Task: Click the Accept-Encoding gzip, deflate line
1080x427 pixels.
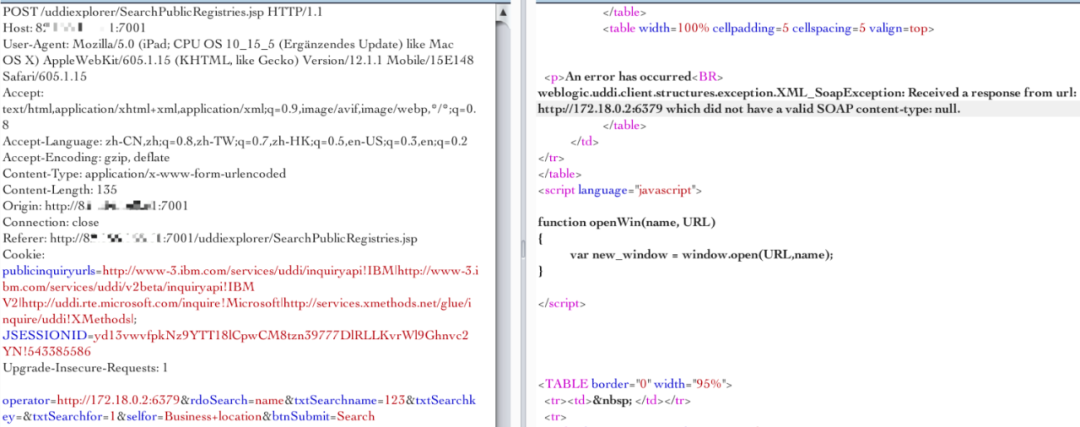Action: (x=101, y=157)
